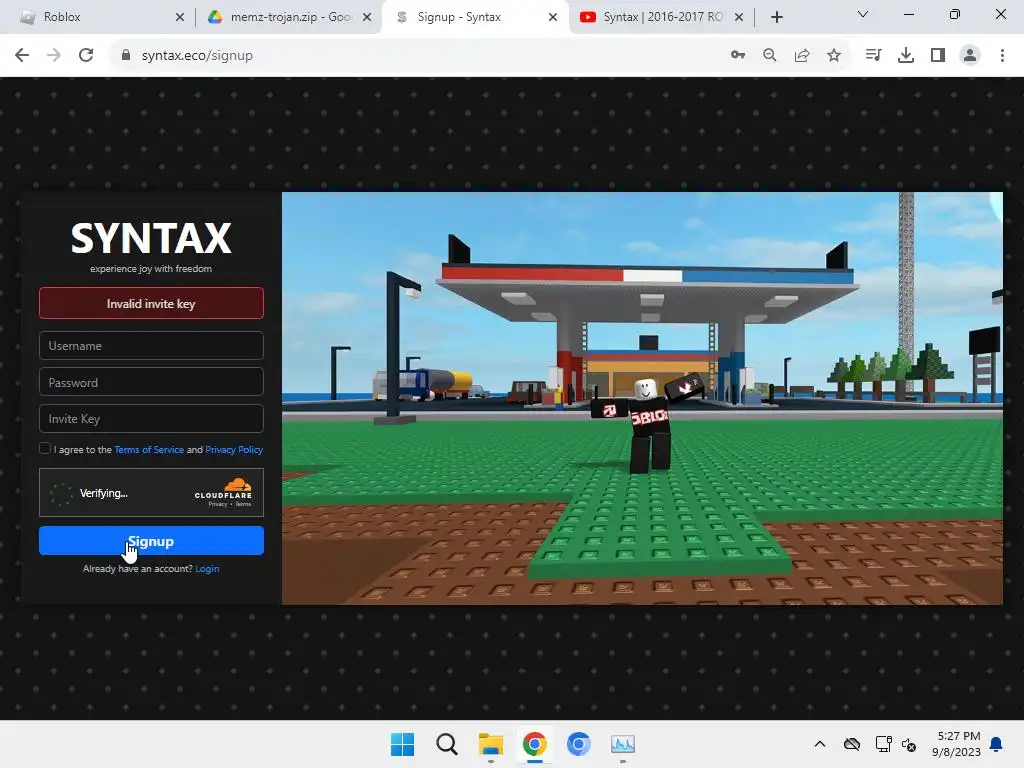Open the Chrome three-dot menu

tap(1002, 56)
